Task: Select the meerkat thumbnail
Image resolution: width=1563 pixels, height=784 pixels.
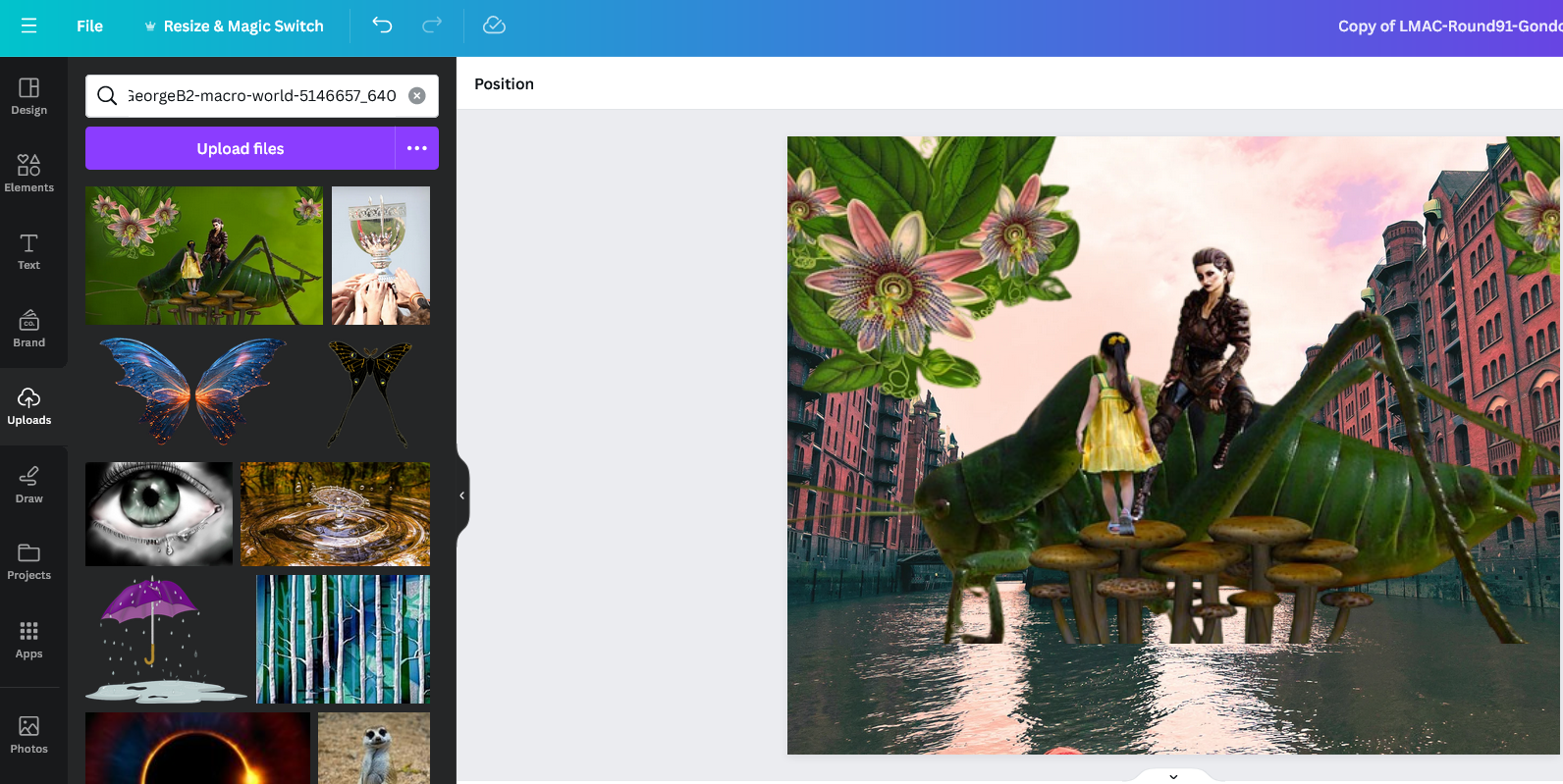Action: 374,748
